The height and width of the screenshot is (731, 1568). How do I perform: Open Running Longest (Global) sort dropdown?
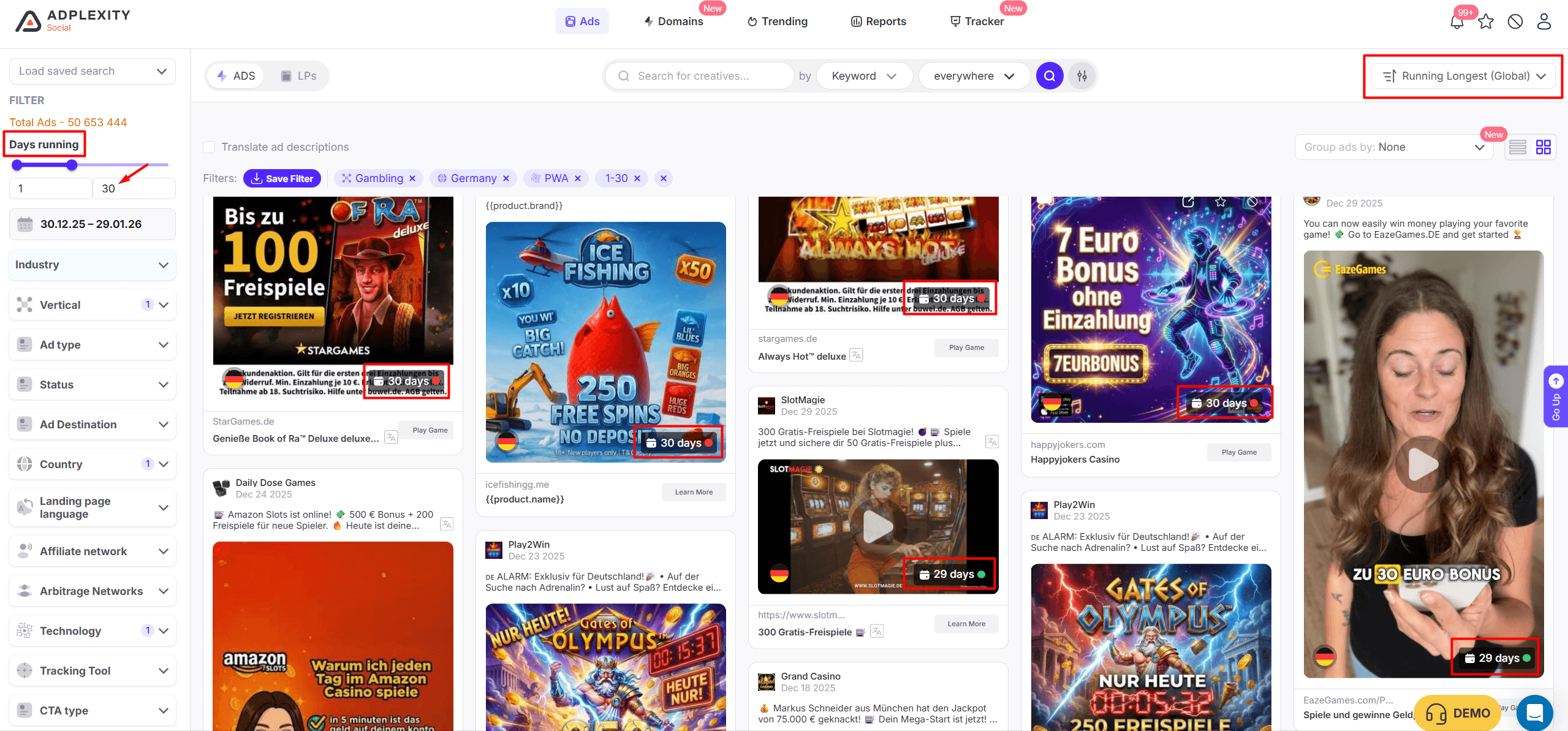(1462, 76)
